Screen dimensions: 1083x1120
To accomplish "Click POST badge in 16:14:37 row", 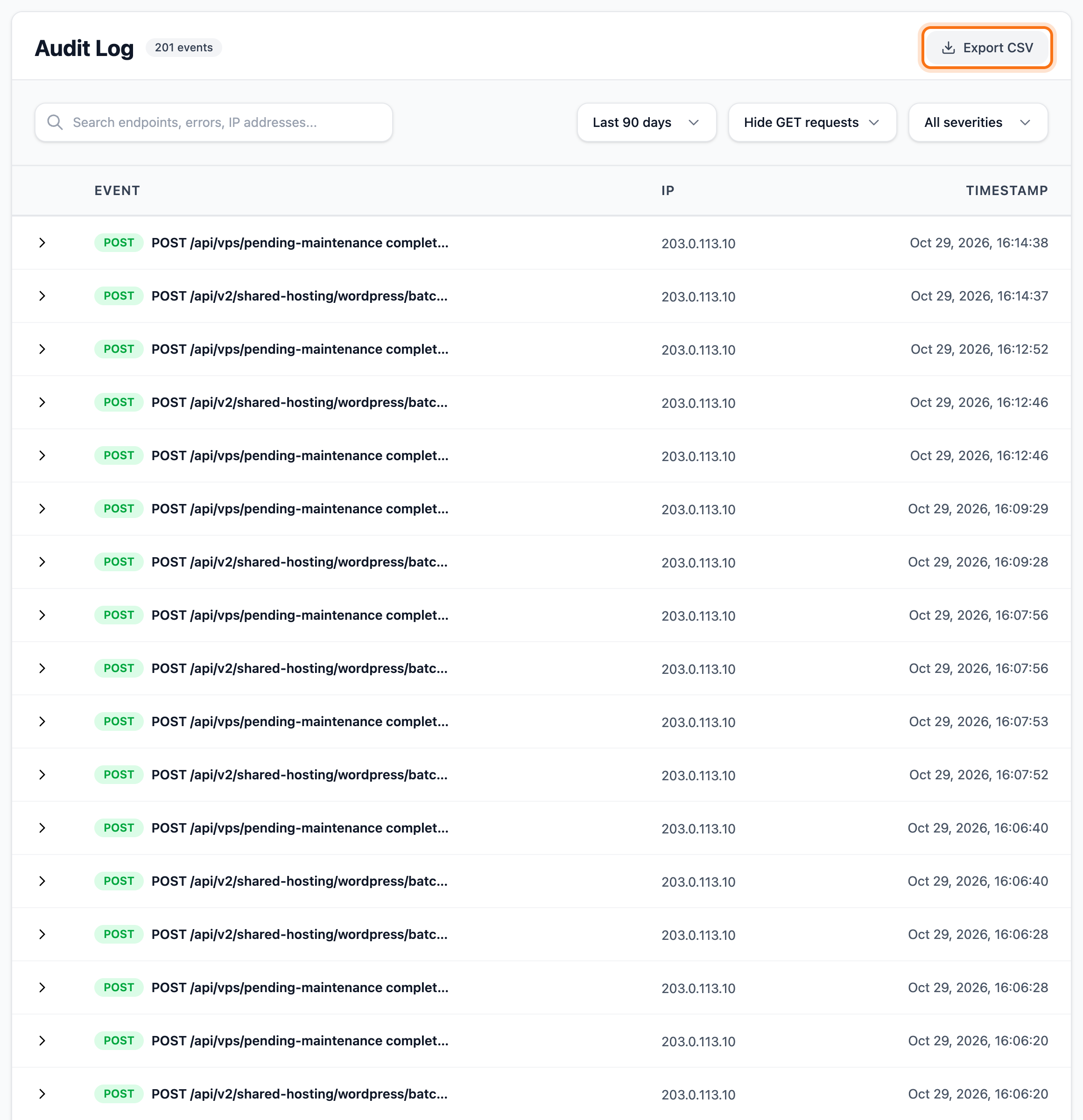I will (x=119, y=296).
